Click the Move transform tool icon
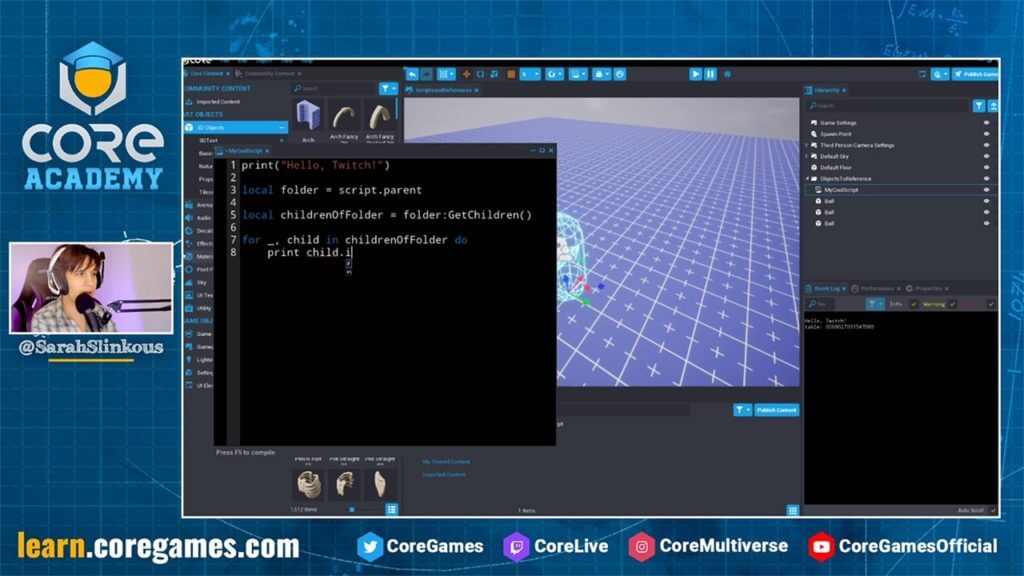This screenshot has width=1024, height=576. [466, 73]
